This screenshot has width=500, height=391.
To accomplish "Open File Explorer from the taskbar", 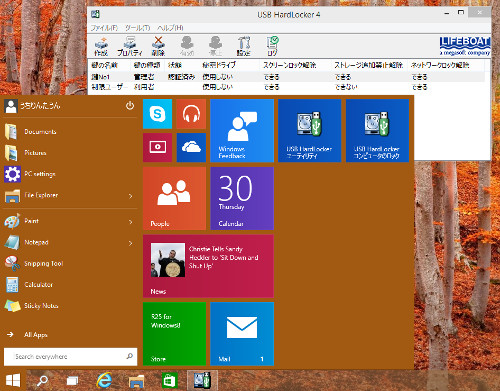I will pyautogui.click(x=136, y=380).
